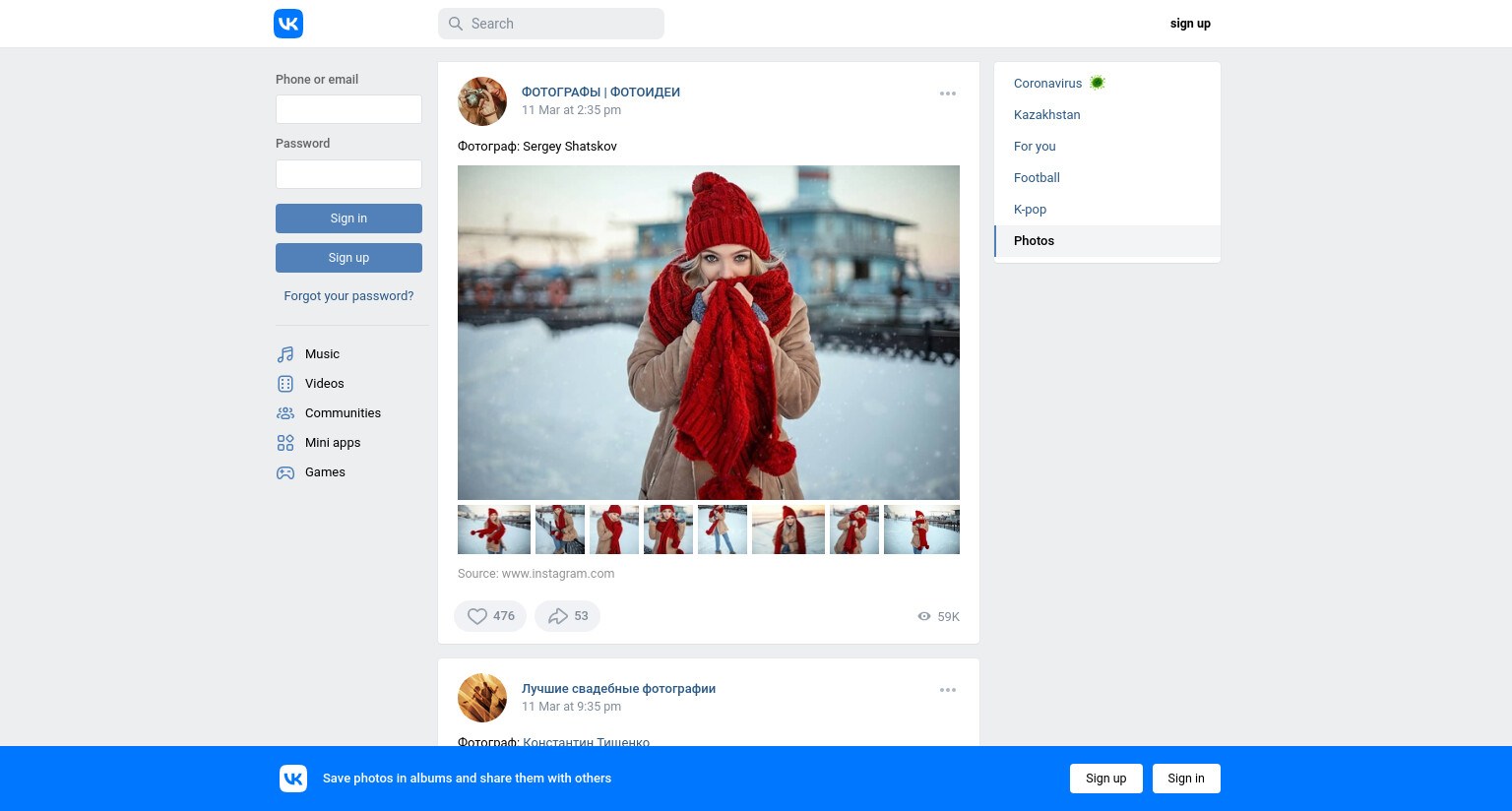Focus the Search field in the header
Screen dimensions: 1512x811
(551, 24)
